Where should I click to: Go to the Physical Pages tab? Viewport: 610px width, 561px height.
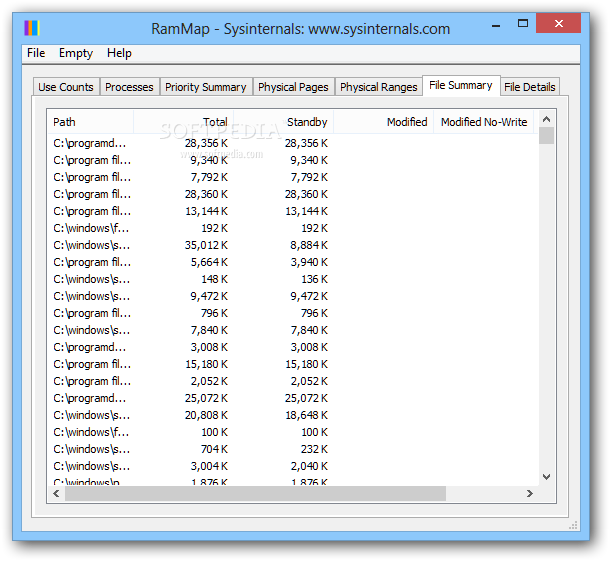coord(293,87)
